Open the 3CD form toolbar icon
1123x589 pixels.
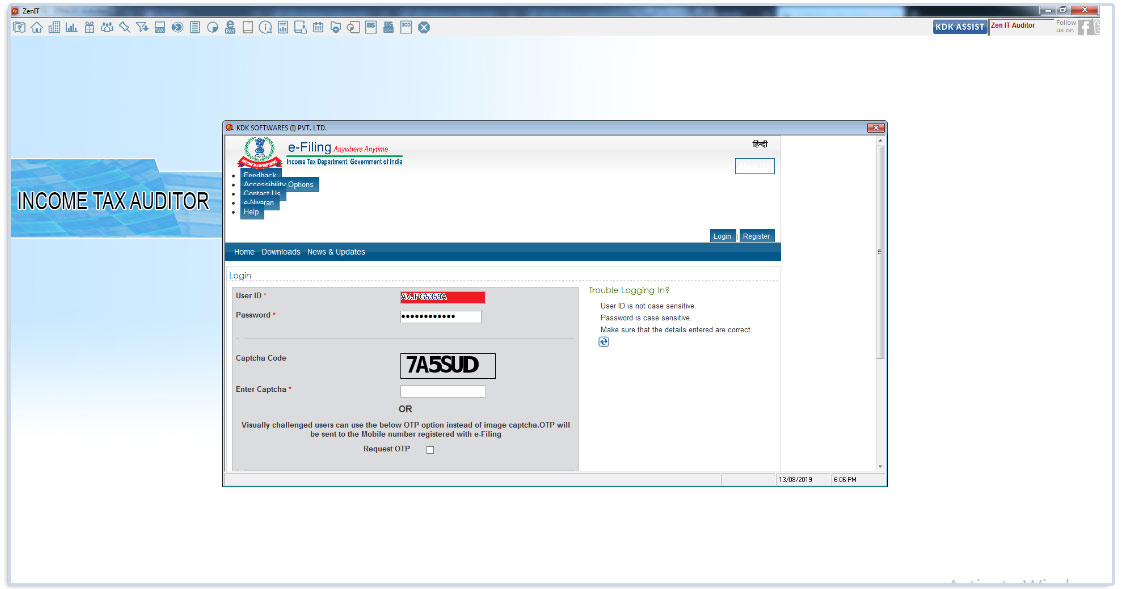click(x=406, y=27)
